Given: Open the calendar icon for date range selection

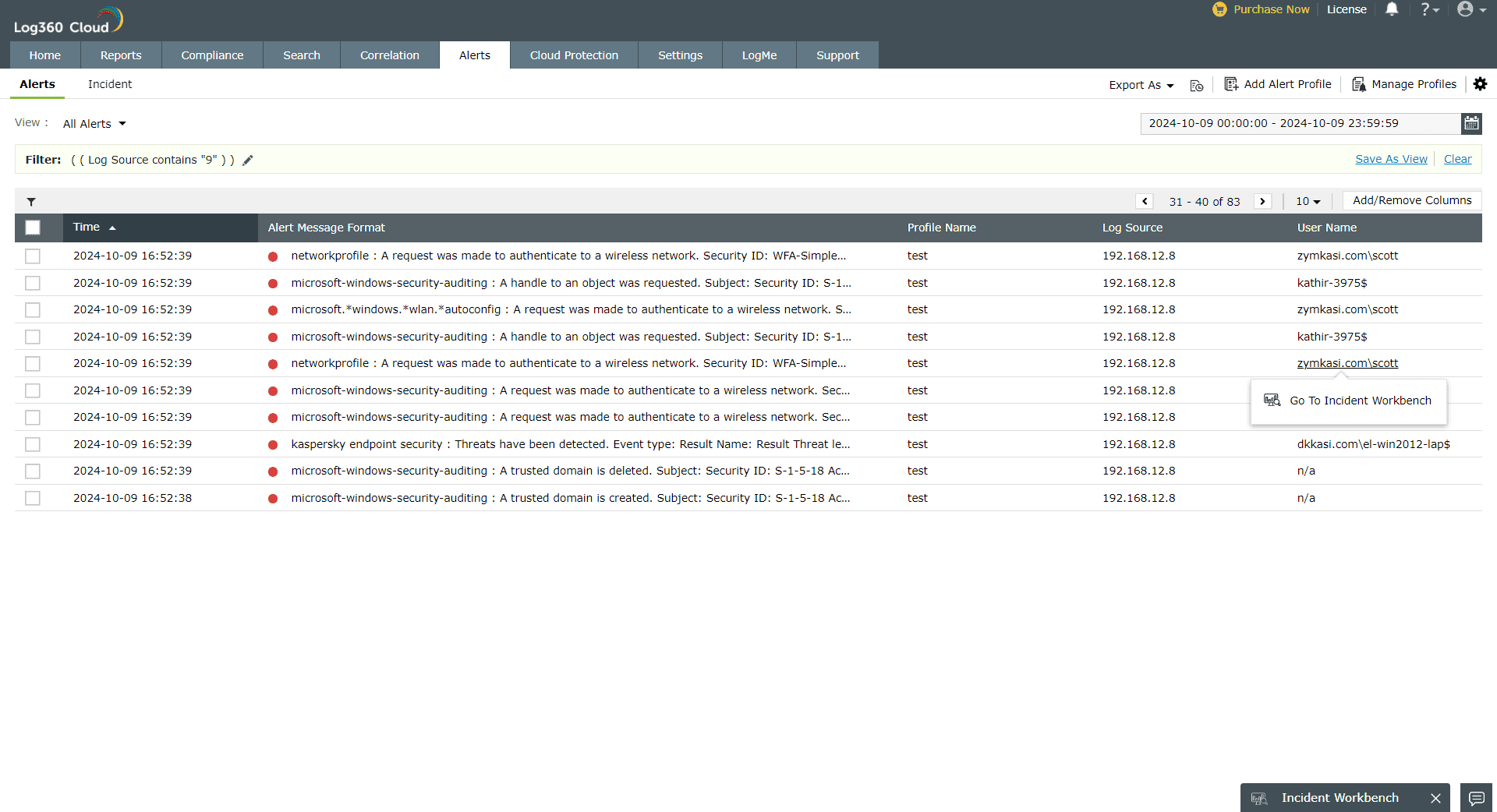Looking at the screenshot, I should tap(1471, 123).
